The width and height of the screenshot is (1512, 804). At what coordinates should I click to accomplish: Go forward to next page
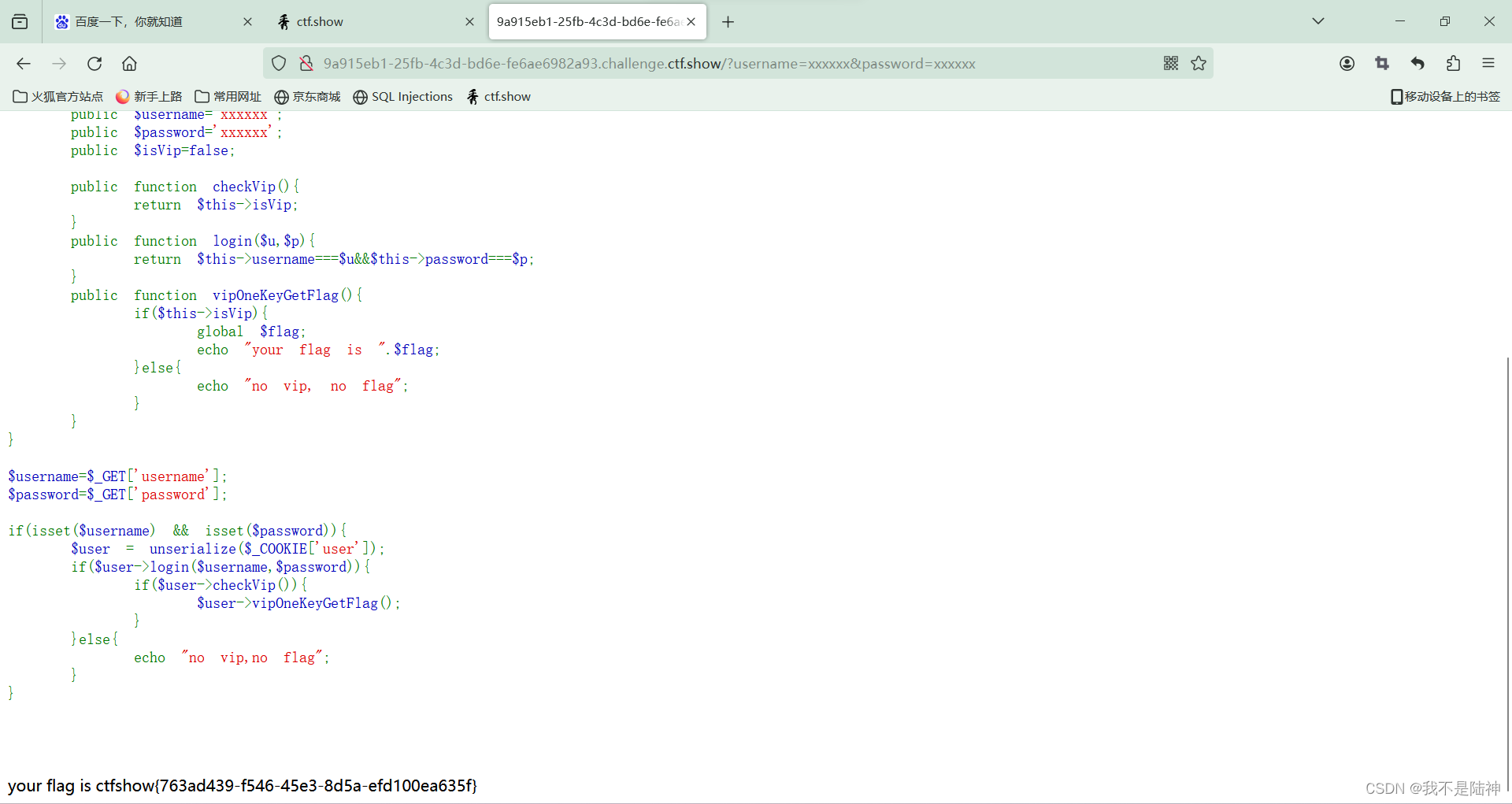point(59,63)
